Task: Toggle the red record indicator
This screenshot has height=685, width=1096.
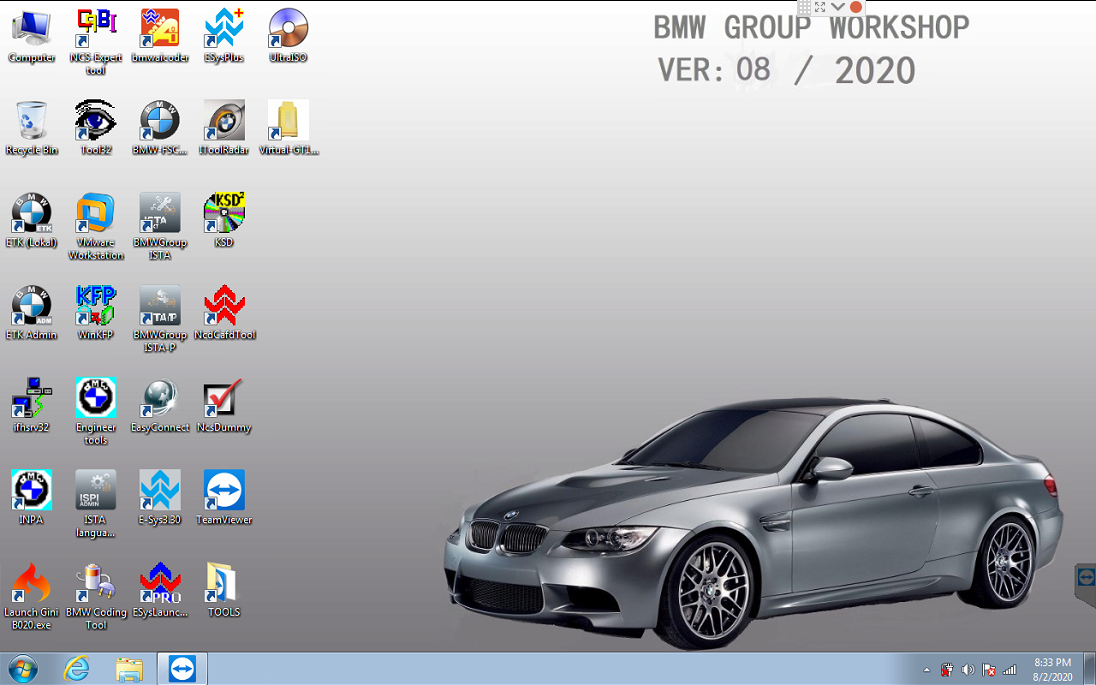Action: [856, 7]
